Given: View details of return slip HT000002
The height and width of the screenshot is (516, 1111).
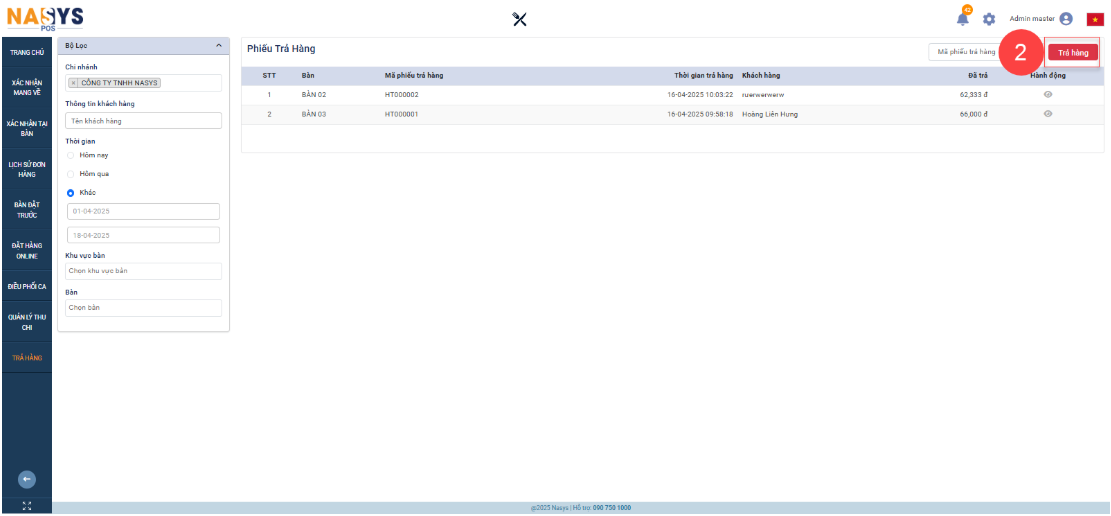Looking at the screenshot, I should [x=1047, y=94].
